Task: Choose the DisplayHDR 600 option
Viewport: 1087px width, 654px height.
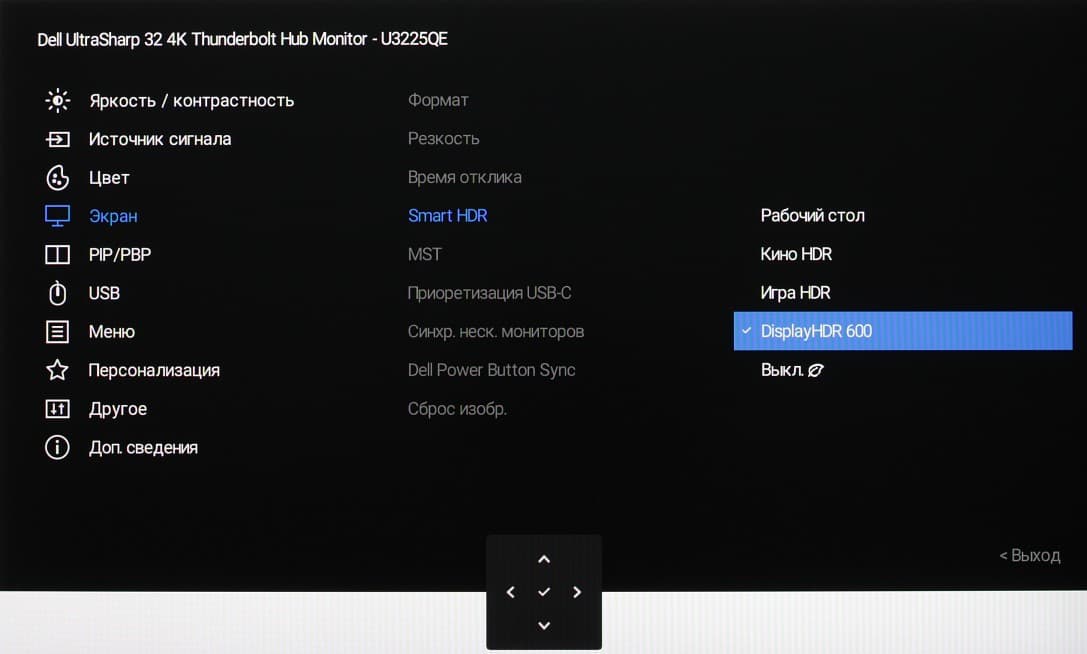Action: tap(903, 331)
